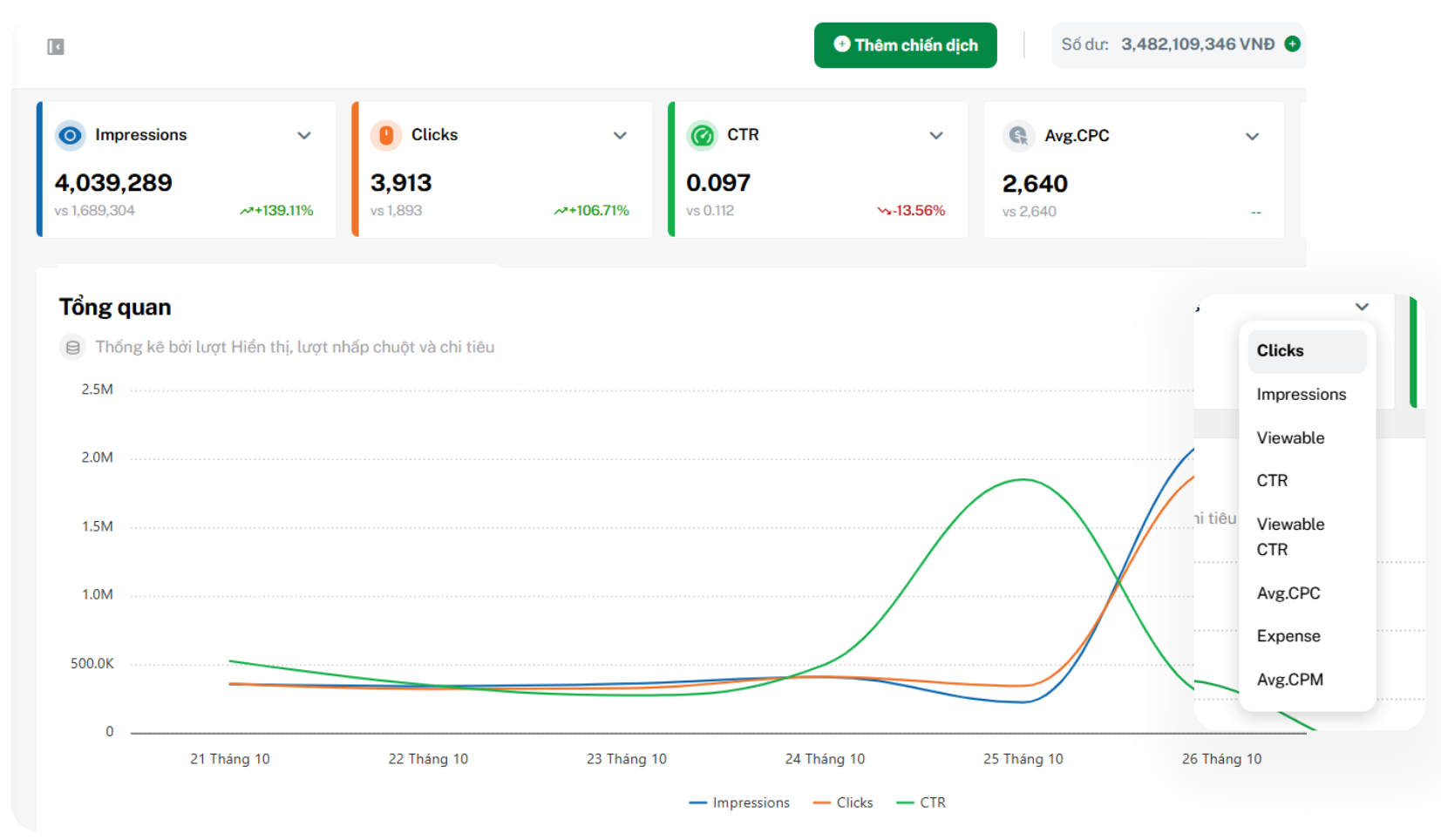Toggle the Impressions series in the chart legend

[x=738, y=803]
